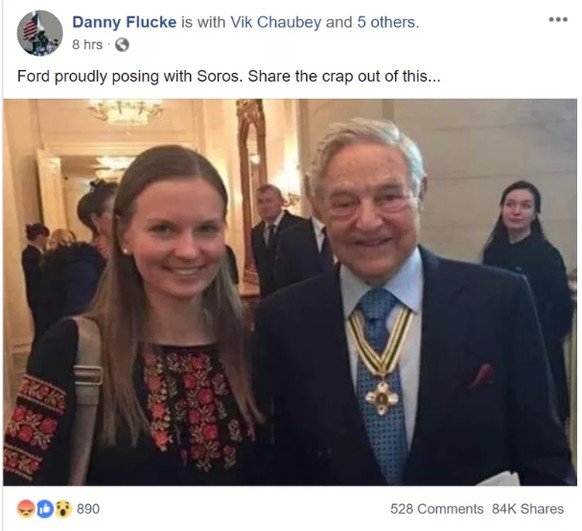The height and width of the screenshot is (531, 582).
Task: Click the chandelier area in the photo
Action: (125, 111)
